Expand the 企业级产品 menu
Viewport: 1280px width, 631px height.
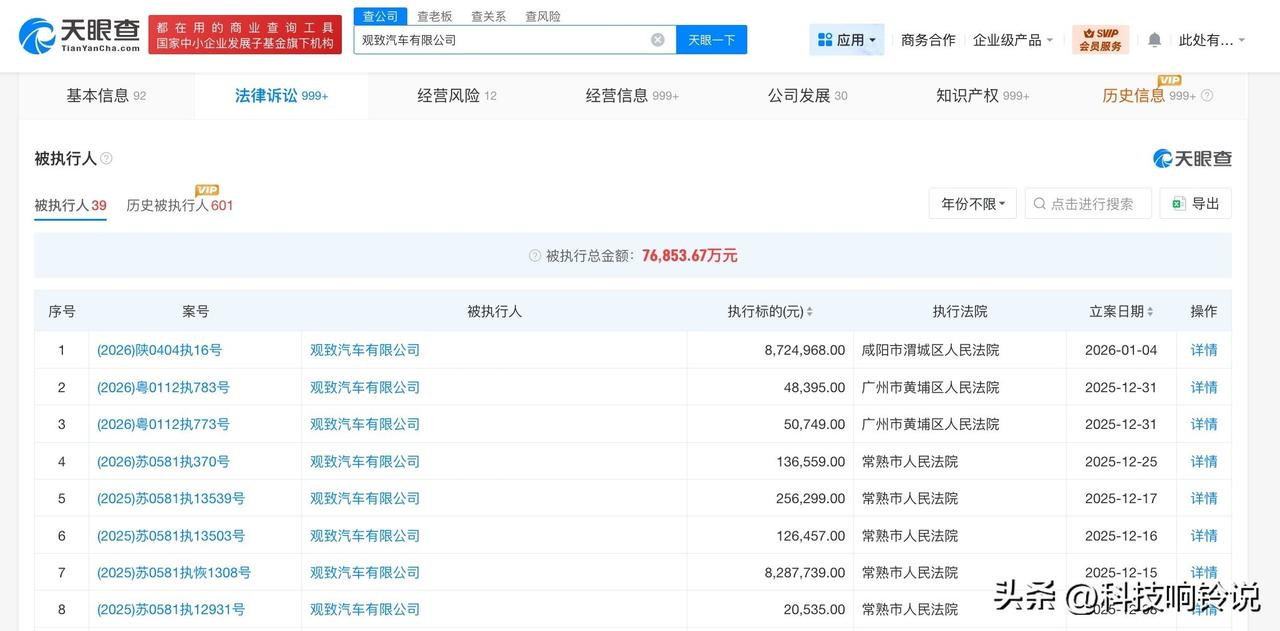[1013, 40]
